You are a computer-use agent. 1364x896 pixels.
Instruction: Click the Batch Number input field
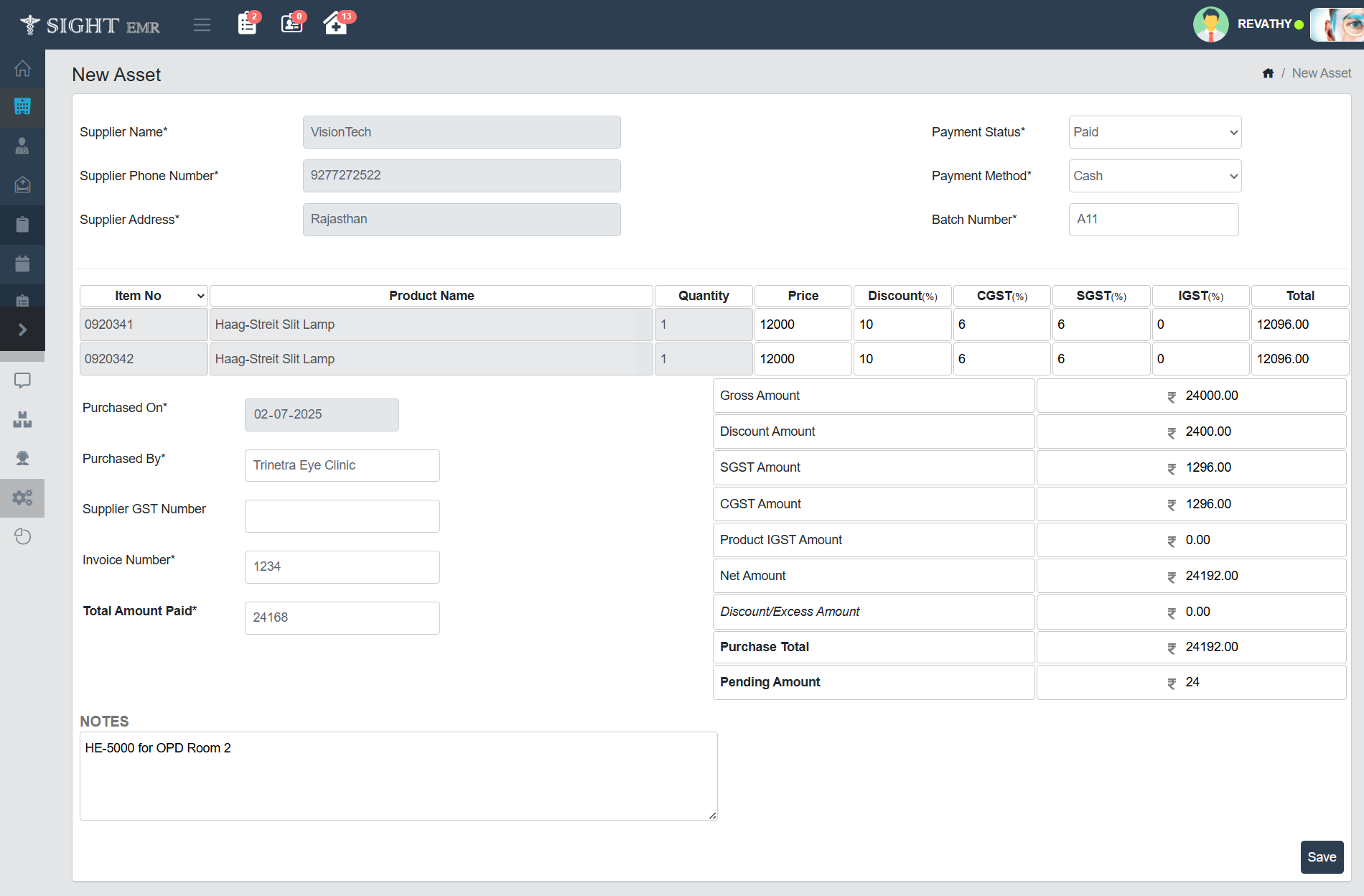(1153, 220)
